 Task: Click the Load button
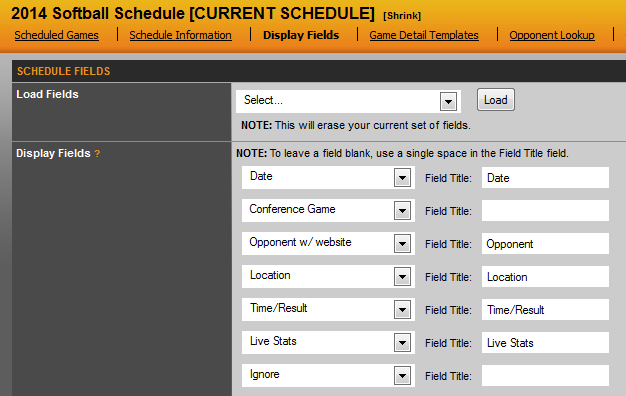point(495,100)
